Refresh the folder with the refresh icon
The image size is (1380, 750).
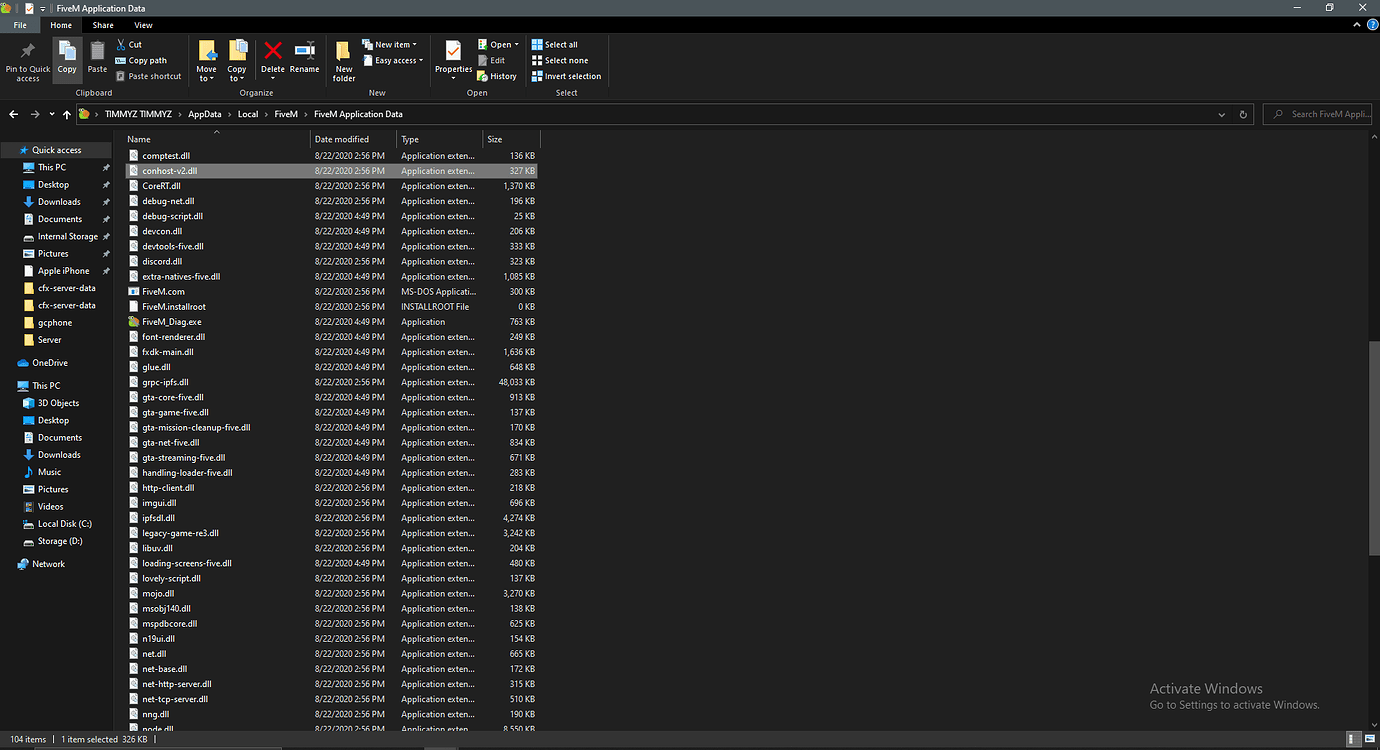(1242, 114)
